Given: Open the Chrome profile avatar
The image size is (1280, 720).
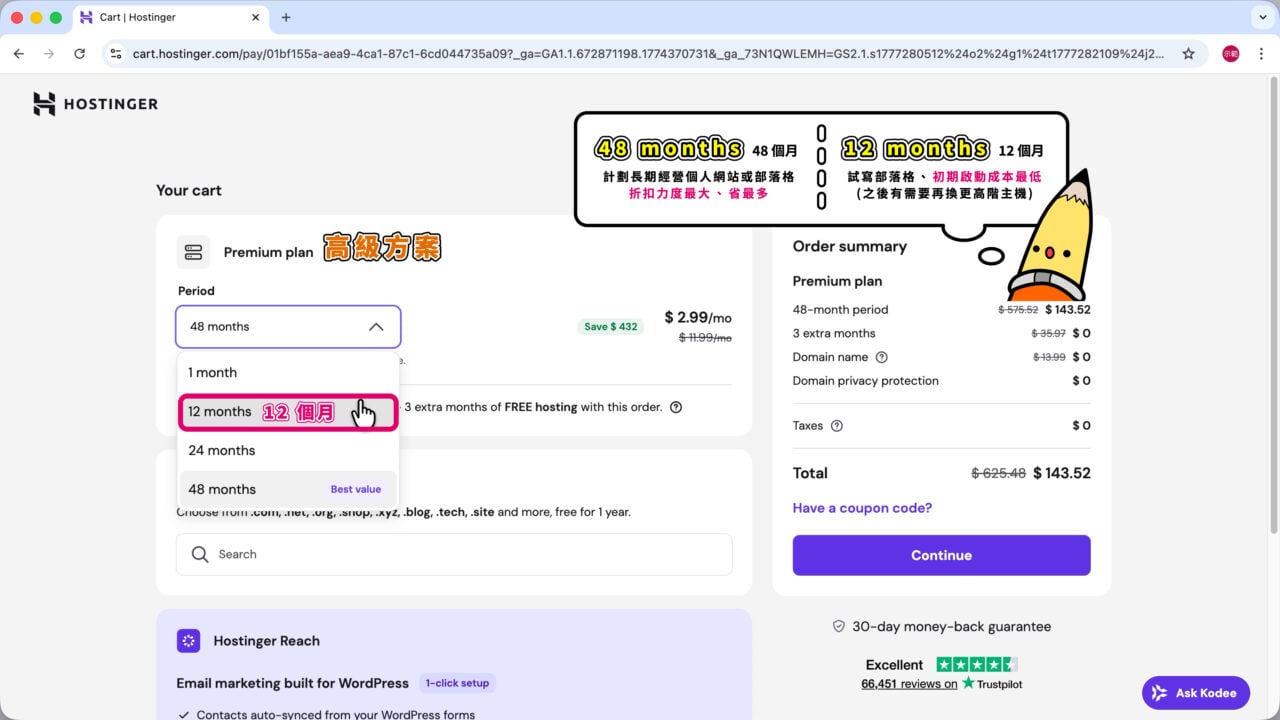Looking at the screenshot, I should click(x=1231, y=54).
